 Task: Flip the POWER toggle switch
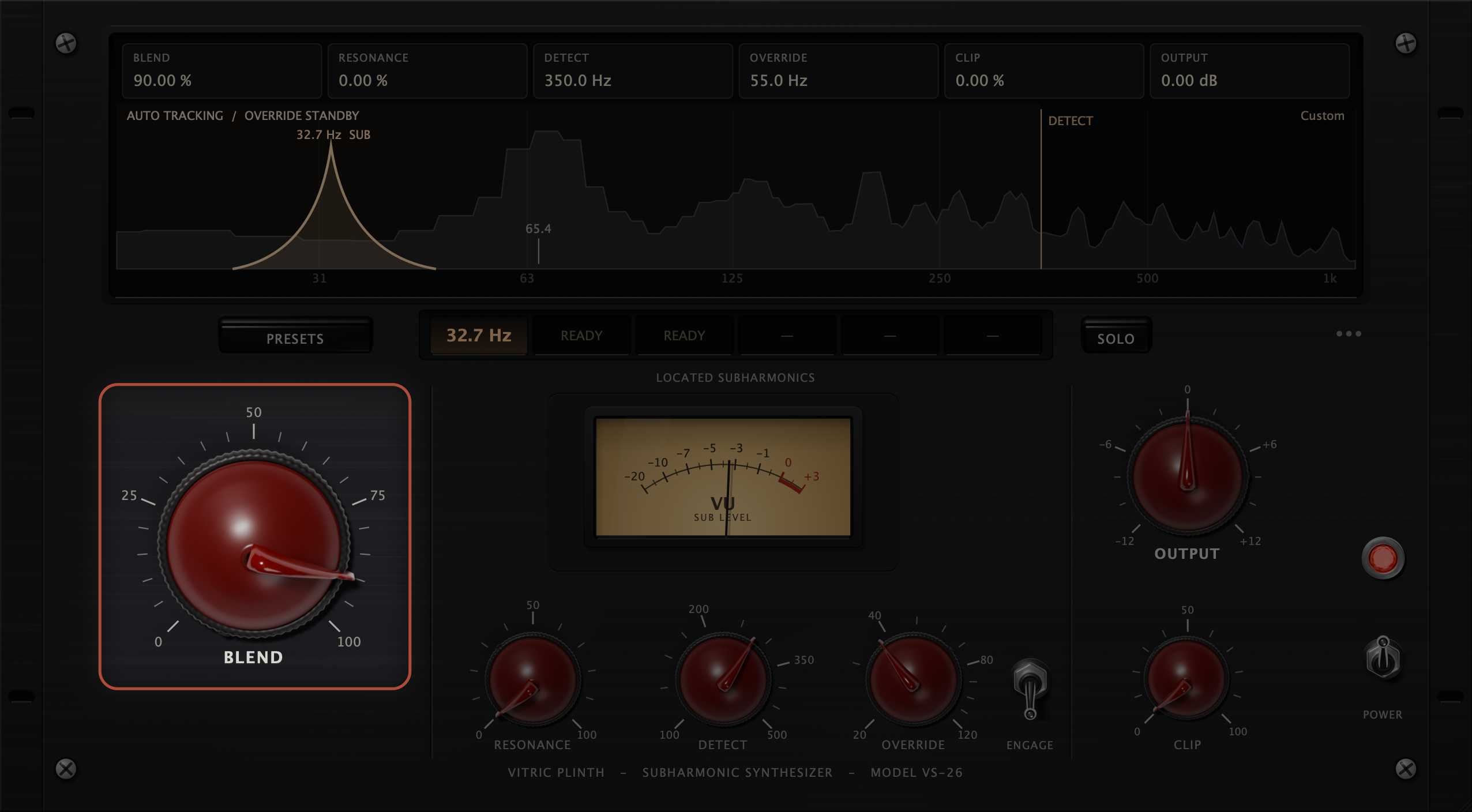1383,658
